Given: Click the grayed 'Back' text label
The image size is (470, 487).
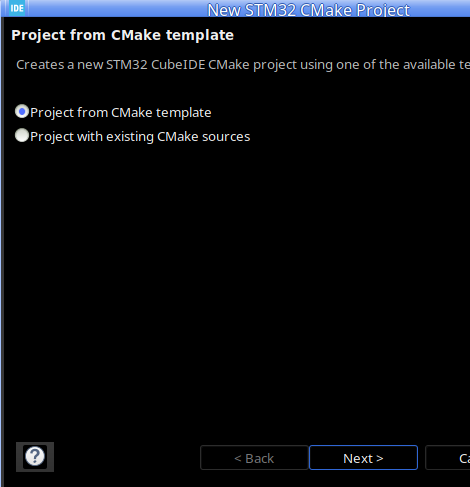Looking at the screenshot, I should [x=260, y=458].
